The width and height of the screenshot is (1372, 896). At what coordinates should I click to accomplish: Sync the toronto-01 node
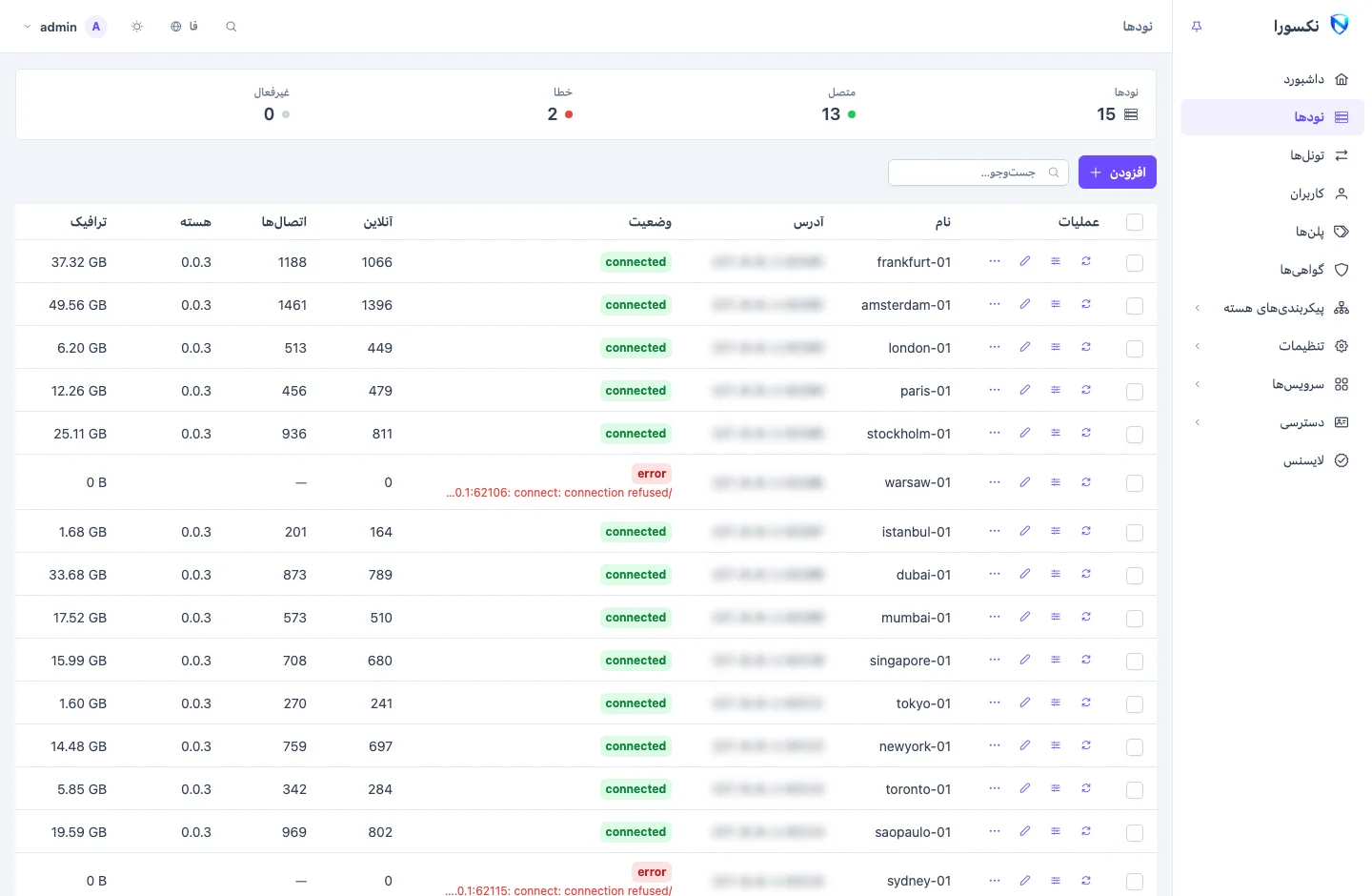1086,788
